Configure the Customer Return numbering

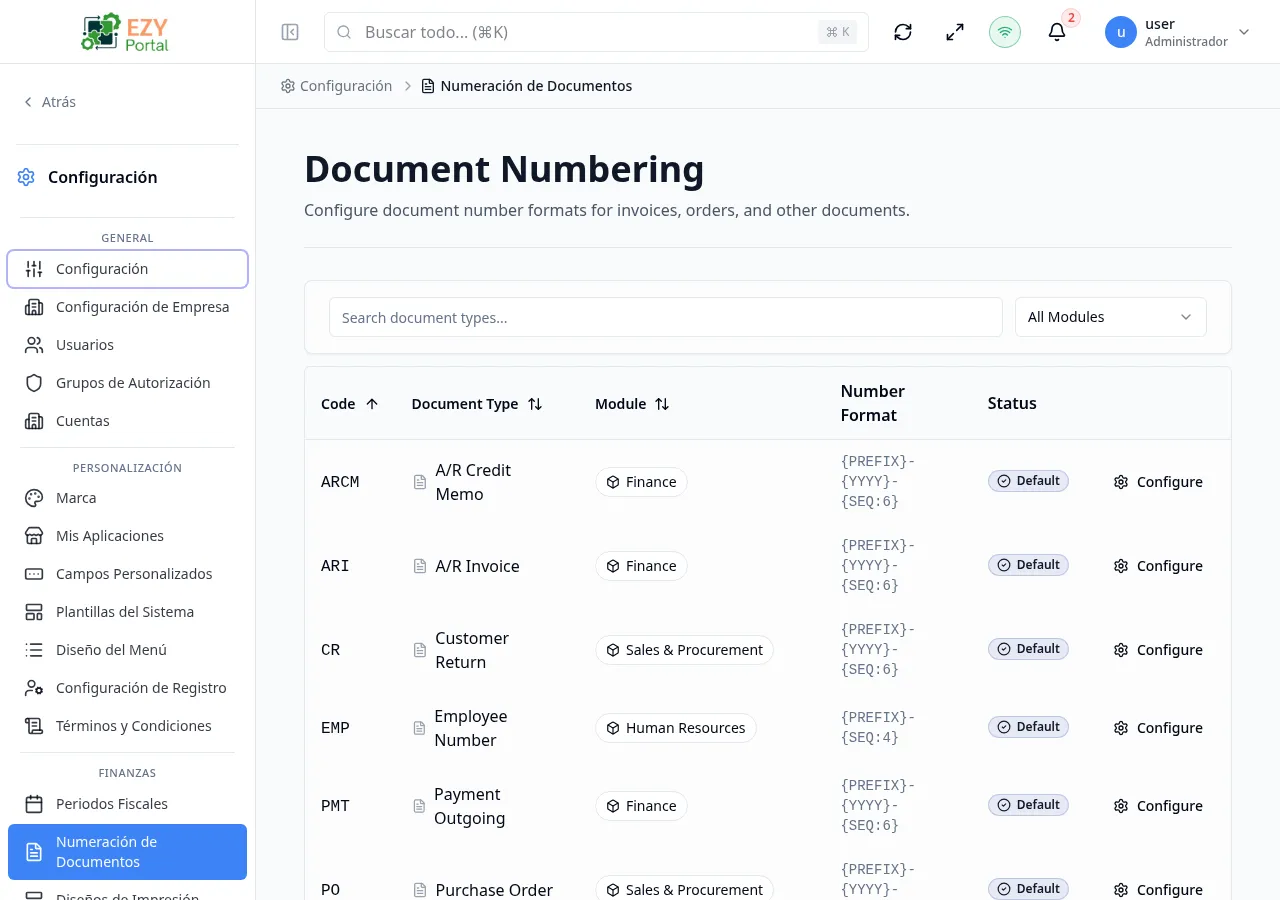click(x=1158, y=650)
